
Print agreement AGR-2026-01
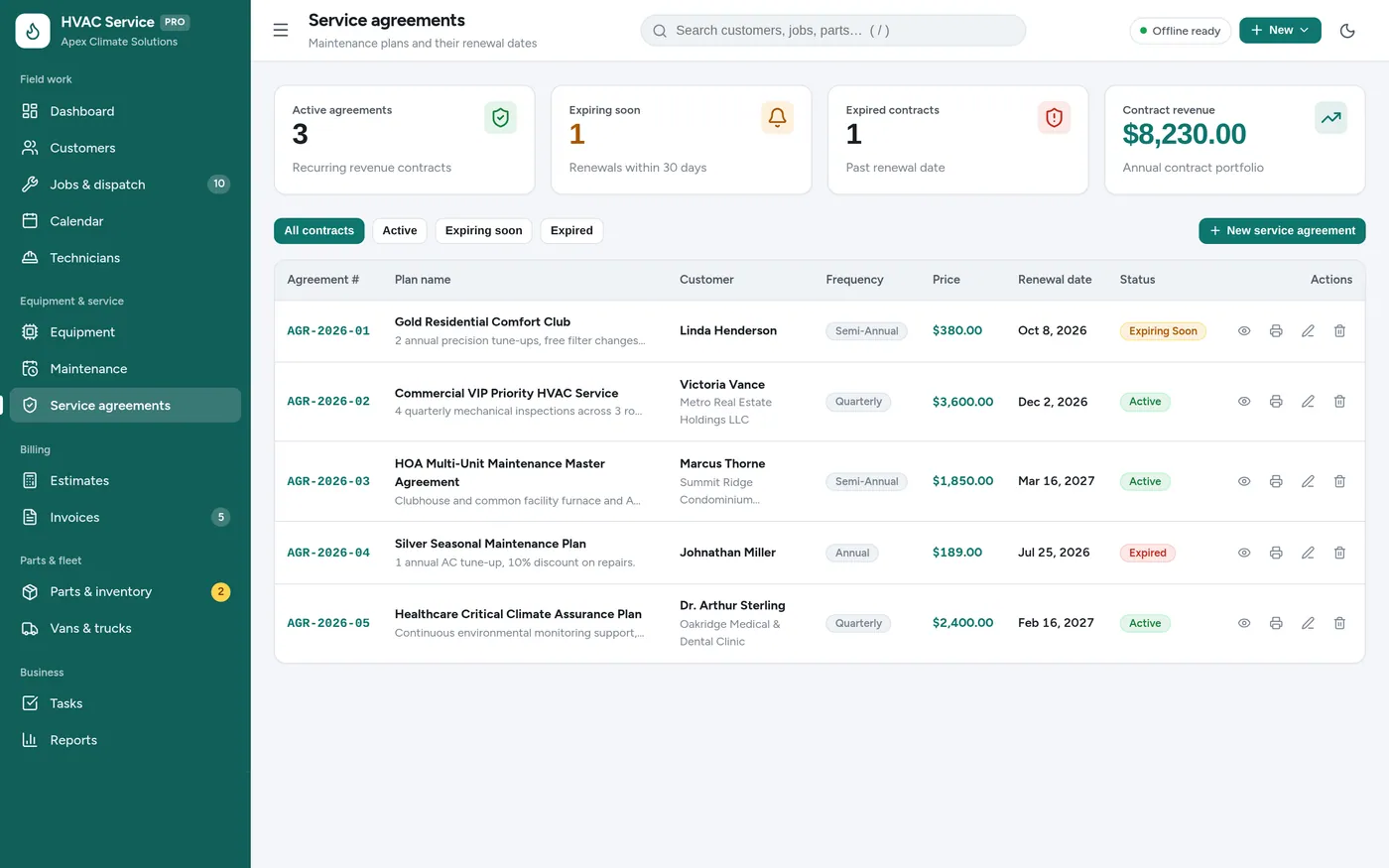point(1276,331)
